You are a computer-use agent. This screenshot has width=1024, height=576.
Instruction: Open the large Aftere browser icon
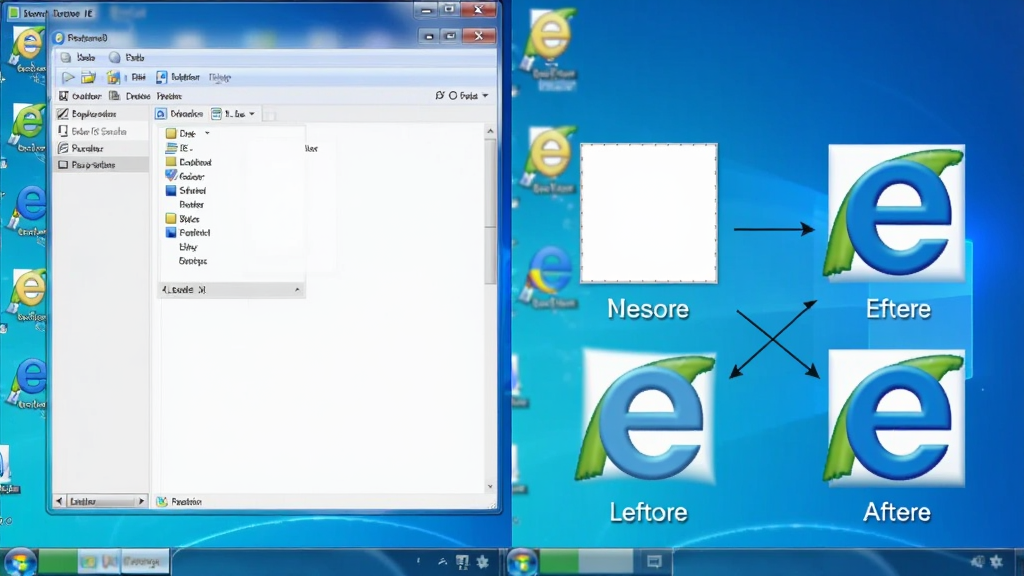(895, 418)
